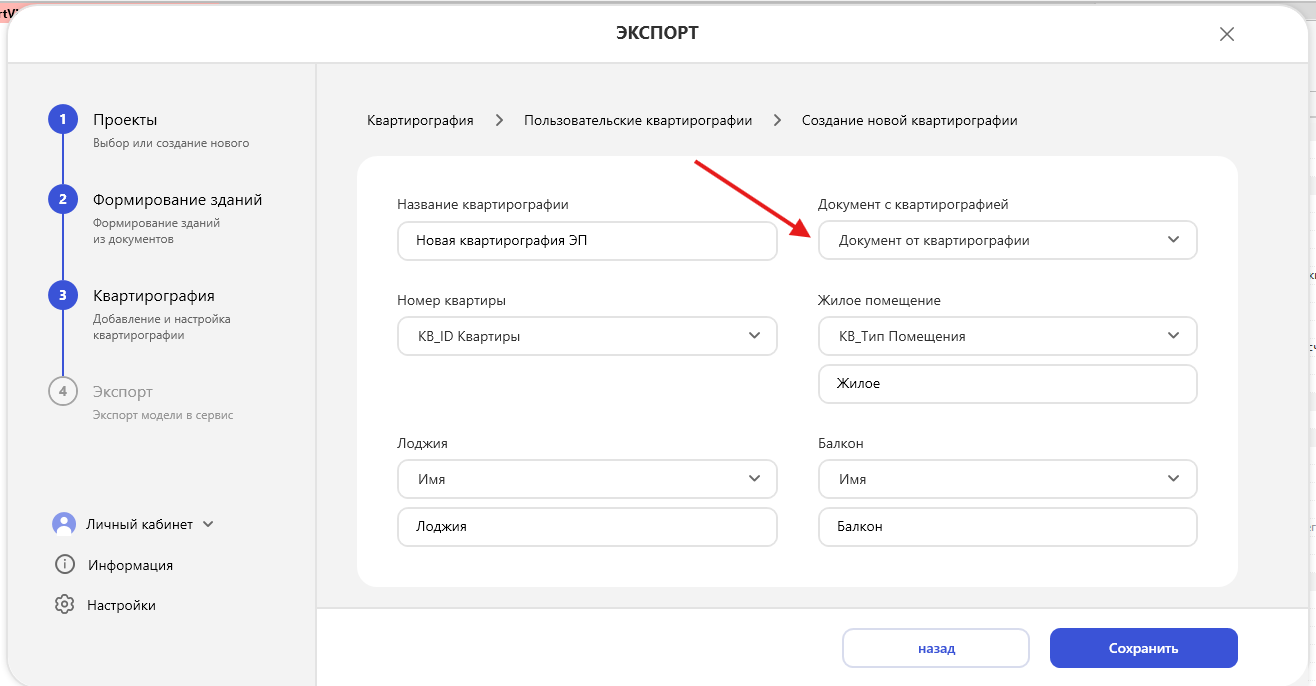Click the Личный кабинет avatar icon
The width and height of the screenshot is (1316, 686).
point(64,524)
